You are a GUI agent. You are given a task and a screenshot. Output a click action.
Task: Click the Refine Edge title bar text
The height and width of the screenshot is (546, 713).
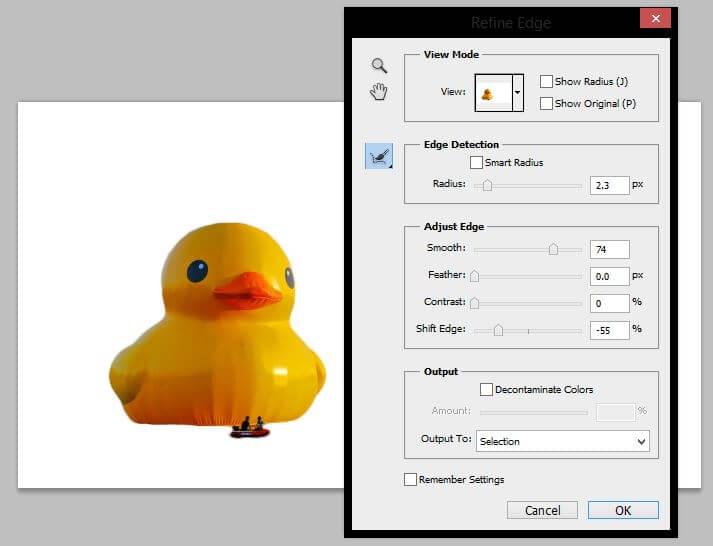point(511,22)
